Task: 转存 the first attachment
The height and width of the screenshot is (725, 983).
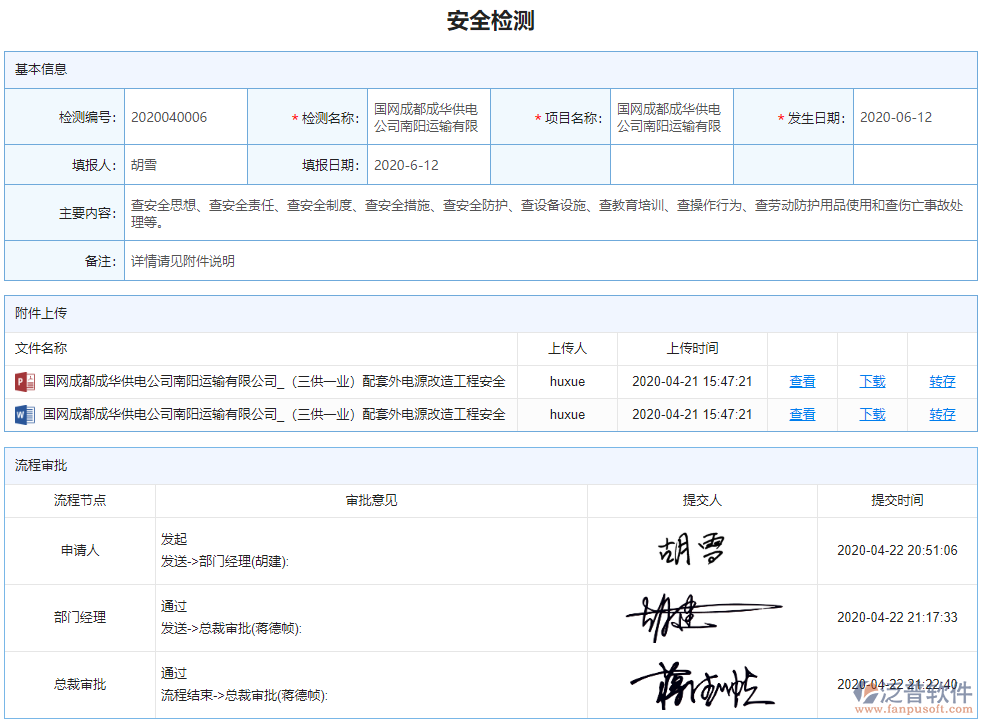Action: (x=941, y=381)
